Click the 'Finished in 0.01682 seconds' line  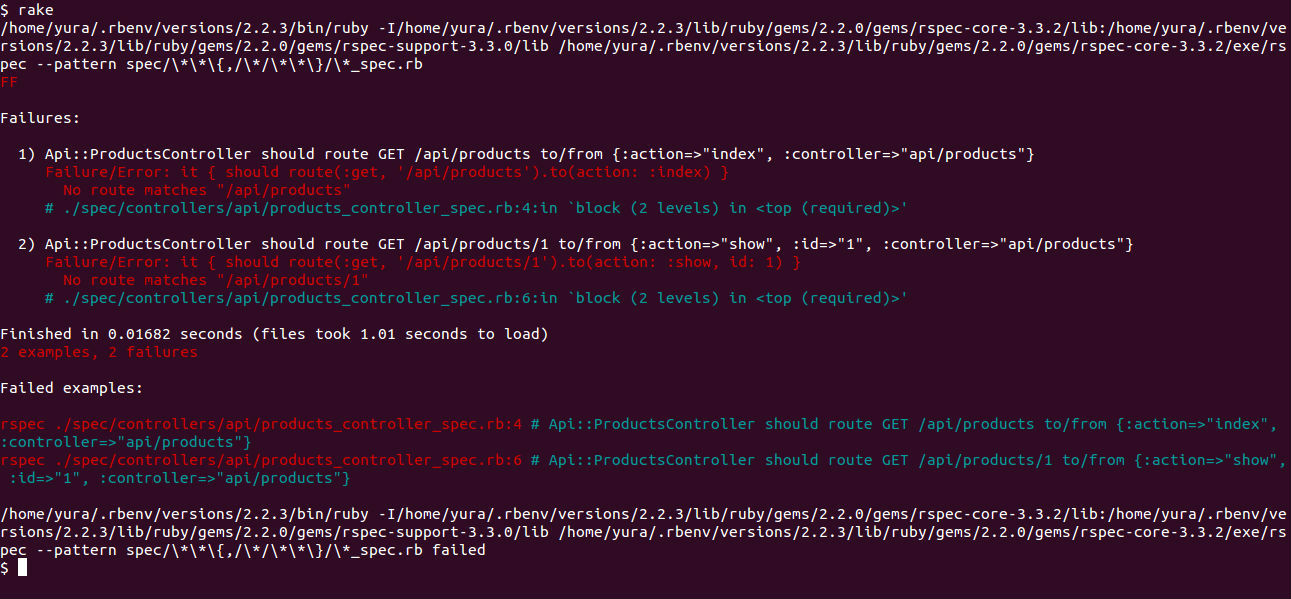click(x=274, y=334)
